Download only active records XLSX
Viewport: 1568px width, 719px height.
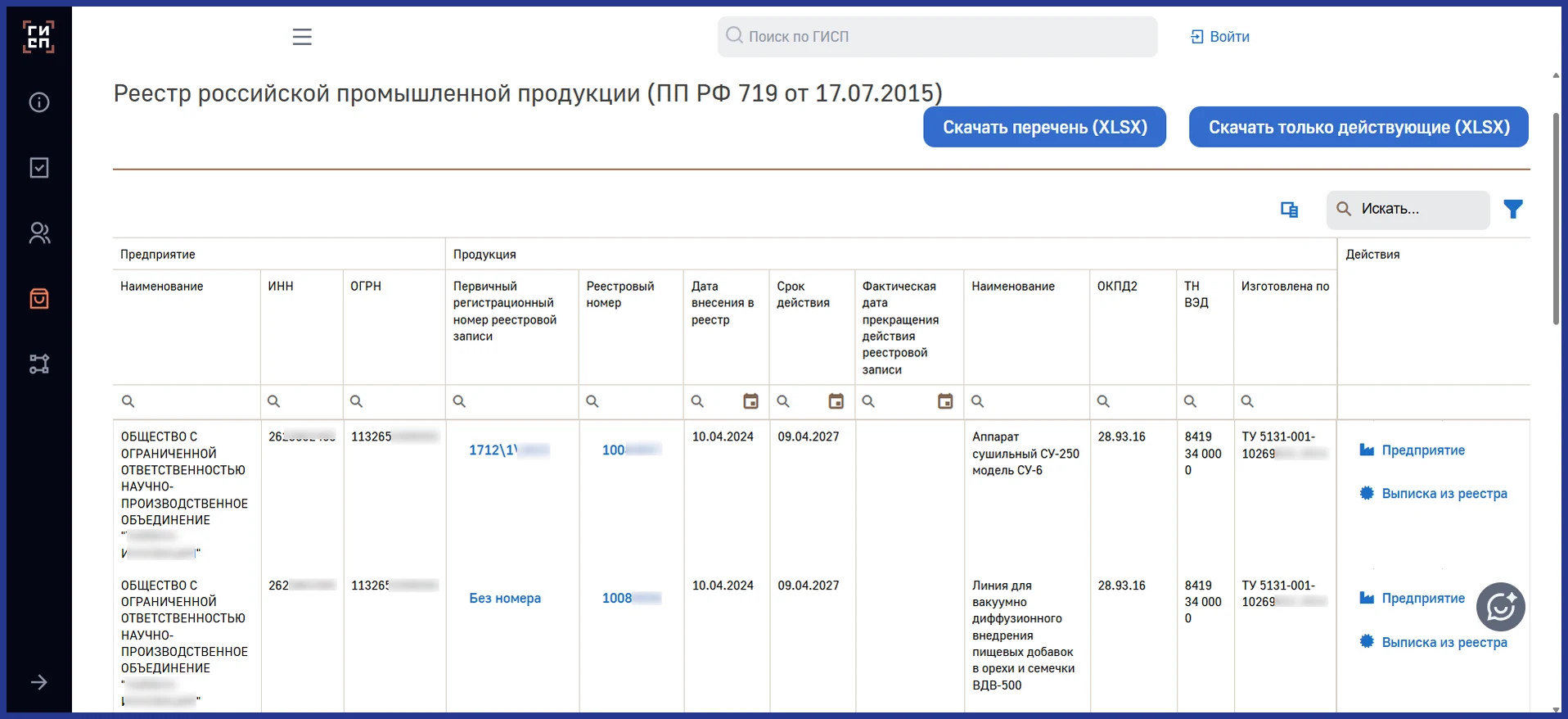coord(1358,127)
